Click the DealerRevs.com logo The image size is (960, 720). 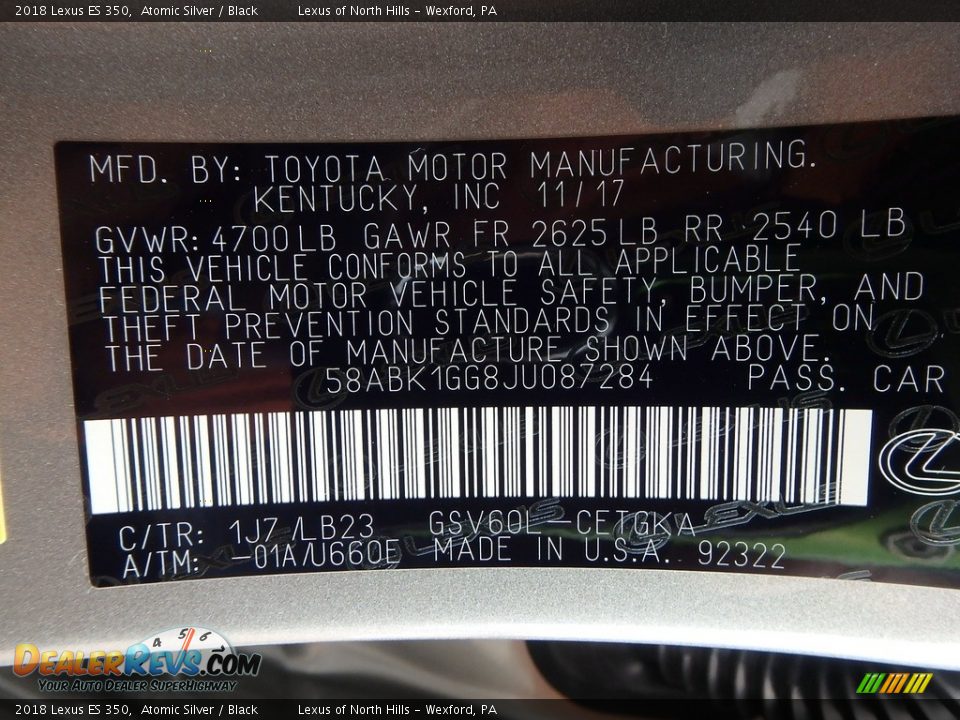[x=136, y=662]
